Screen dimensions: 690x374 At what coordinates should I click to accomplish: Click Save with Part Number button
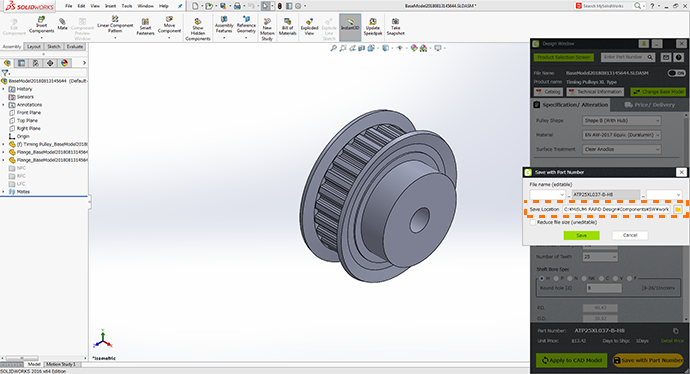(648, 360)
